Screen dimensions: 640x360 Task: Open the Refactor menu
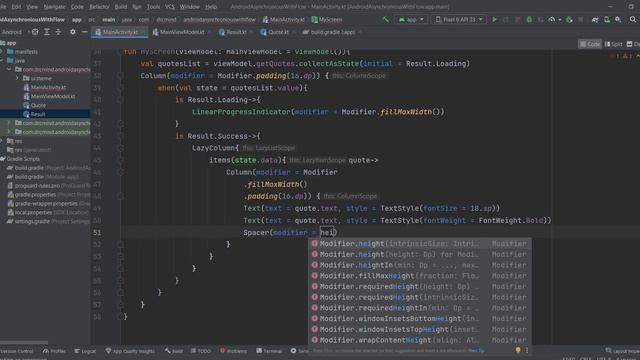coord(99,7)
